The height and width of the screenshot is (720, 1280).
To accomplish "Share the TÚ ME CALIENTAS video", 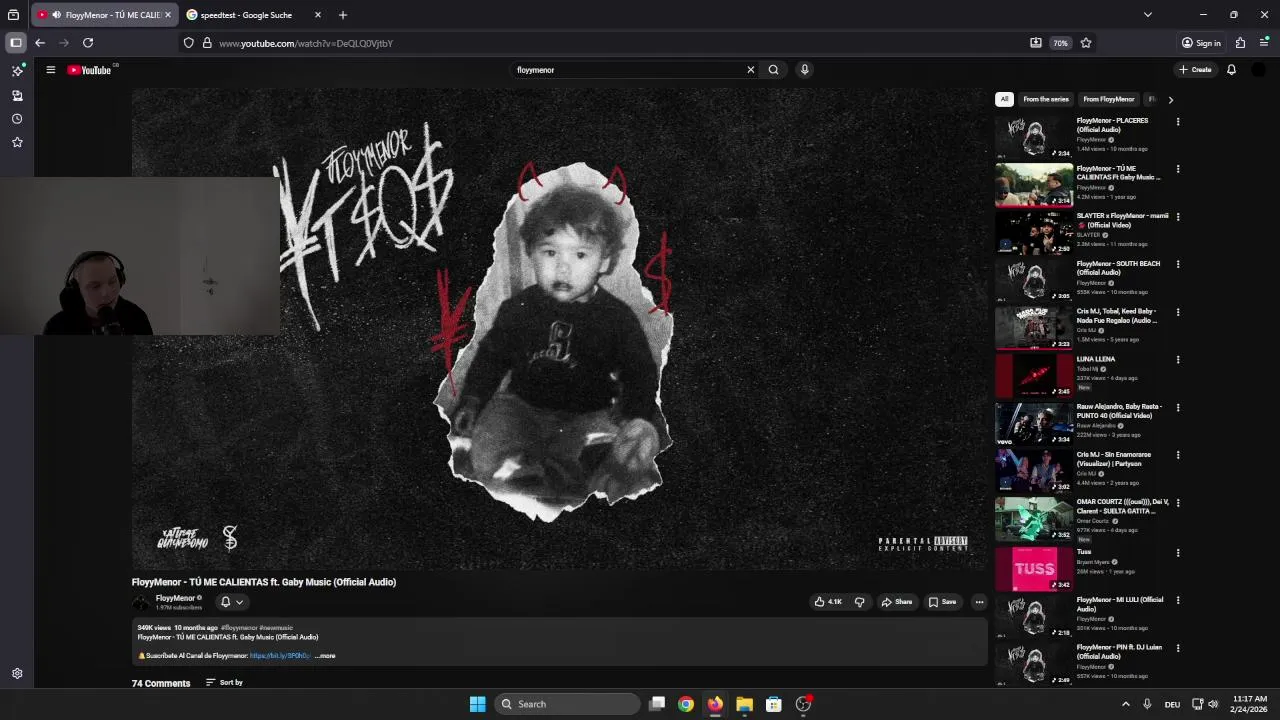I will pyautogui.click(x=897, y=602).
